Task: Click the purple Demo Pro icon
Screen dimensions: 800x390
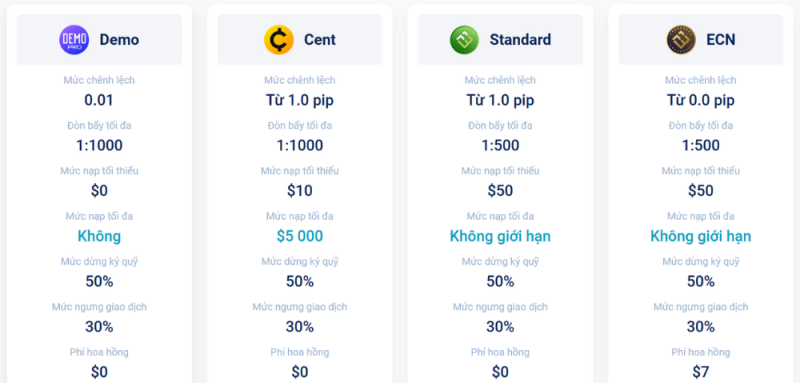Action: pos(74,40)
